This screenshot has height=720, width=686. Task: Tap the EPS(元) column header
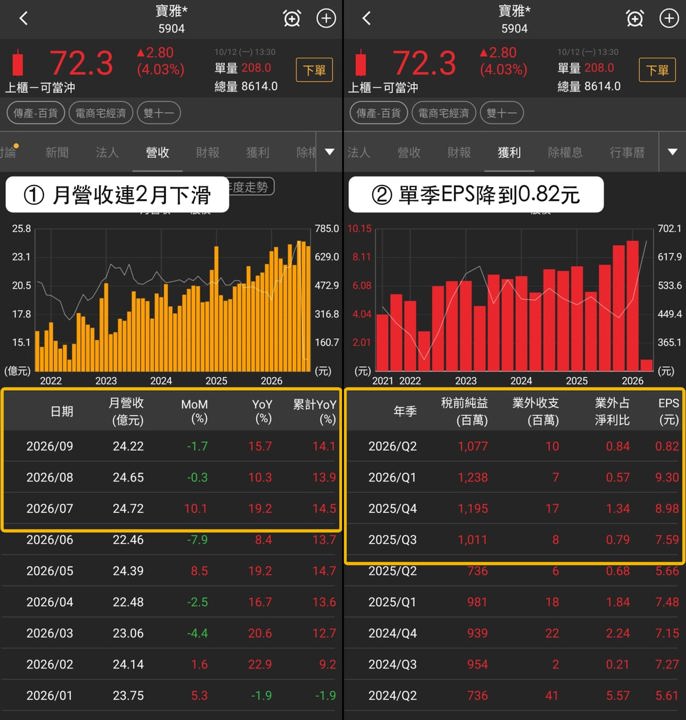[x=668, y=411]
